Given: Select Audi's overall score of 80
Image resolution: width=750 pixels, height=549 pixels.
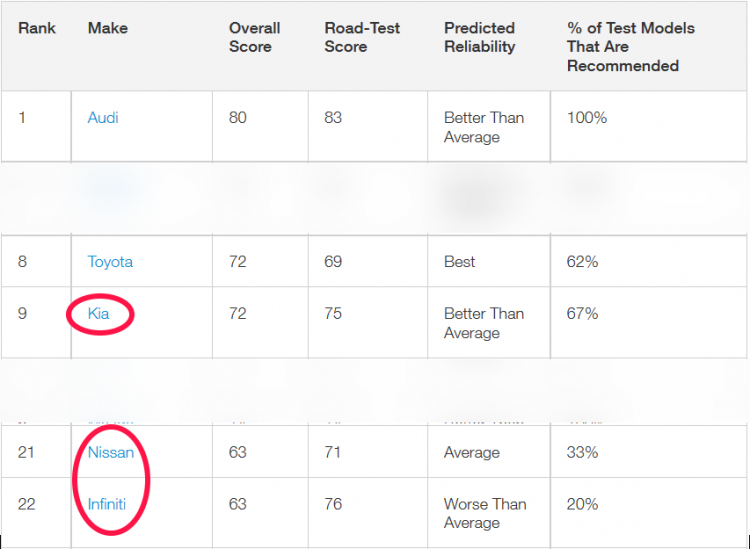Looking at the screenshot, I should coord(238,118).
